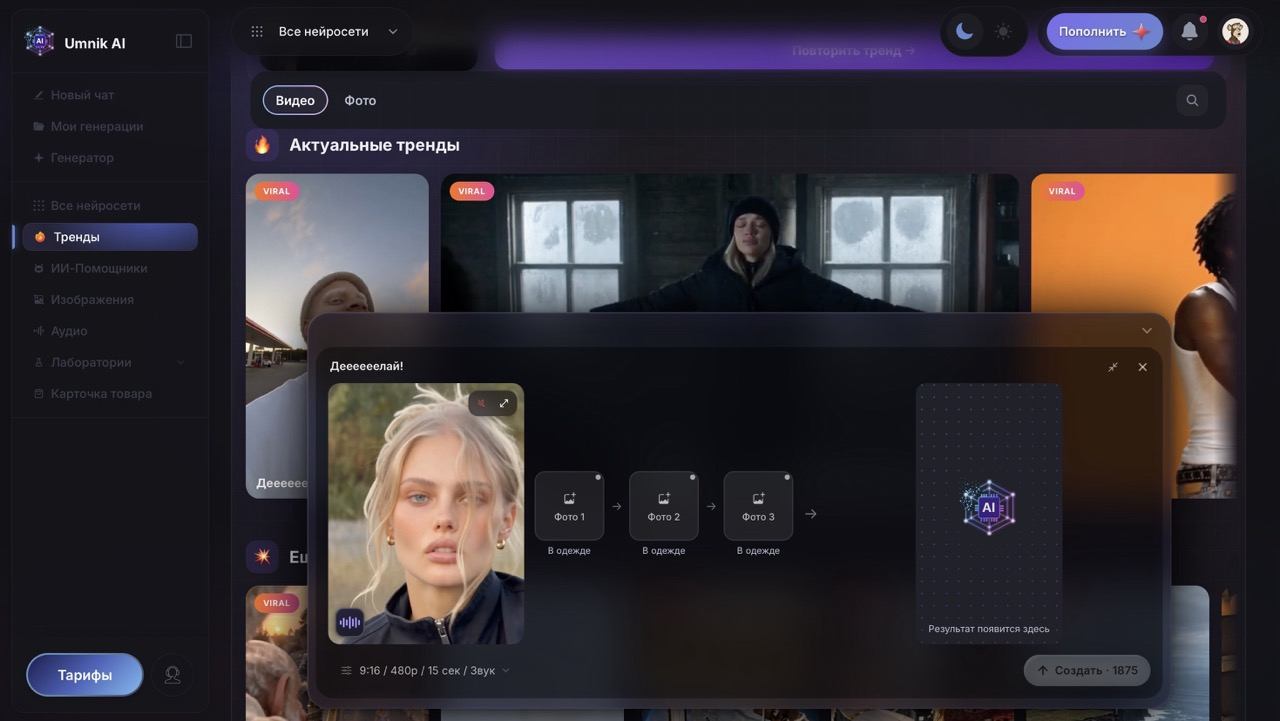1280x721 pixels.
Task: Click the Пополнить button
Action: 1104,31
